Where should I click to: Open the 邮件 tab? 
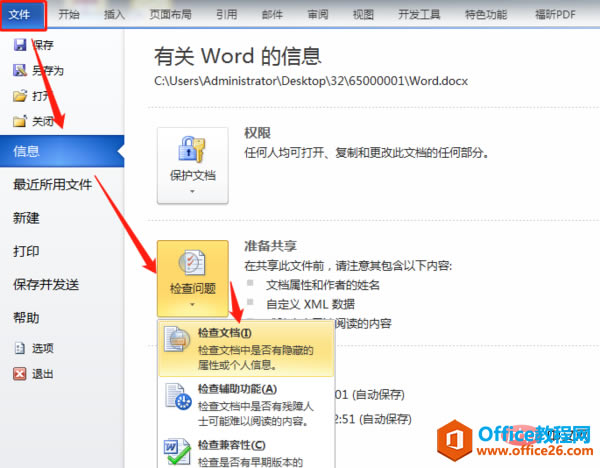272,15
